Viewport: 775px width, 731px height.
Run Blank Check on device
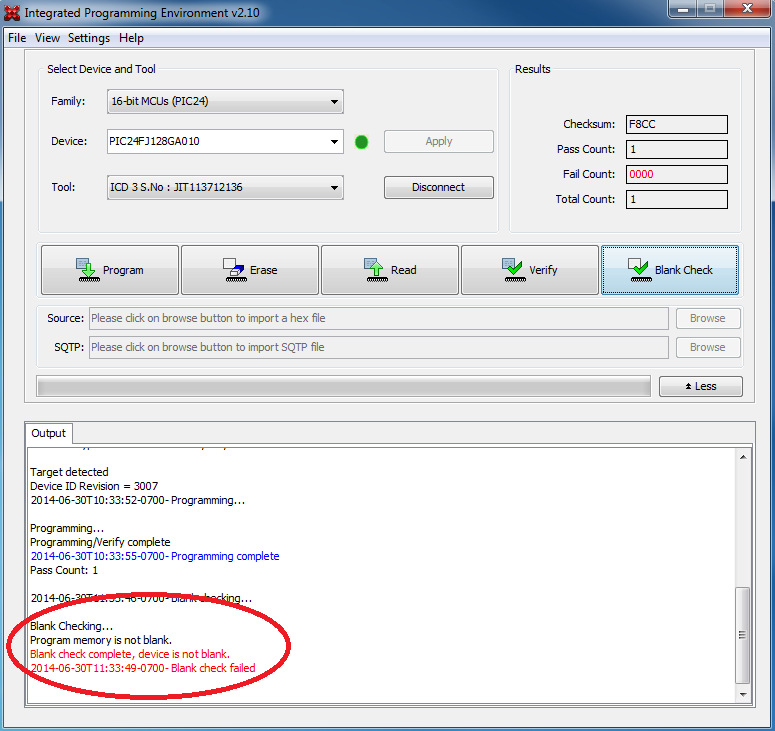(x=670, y=270)
